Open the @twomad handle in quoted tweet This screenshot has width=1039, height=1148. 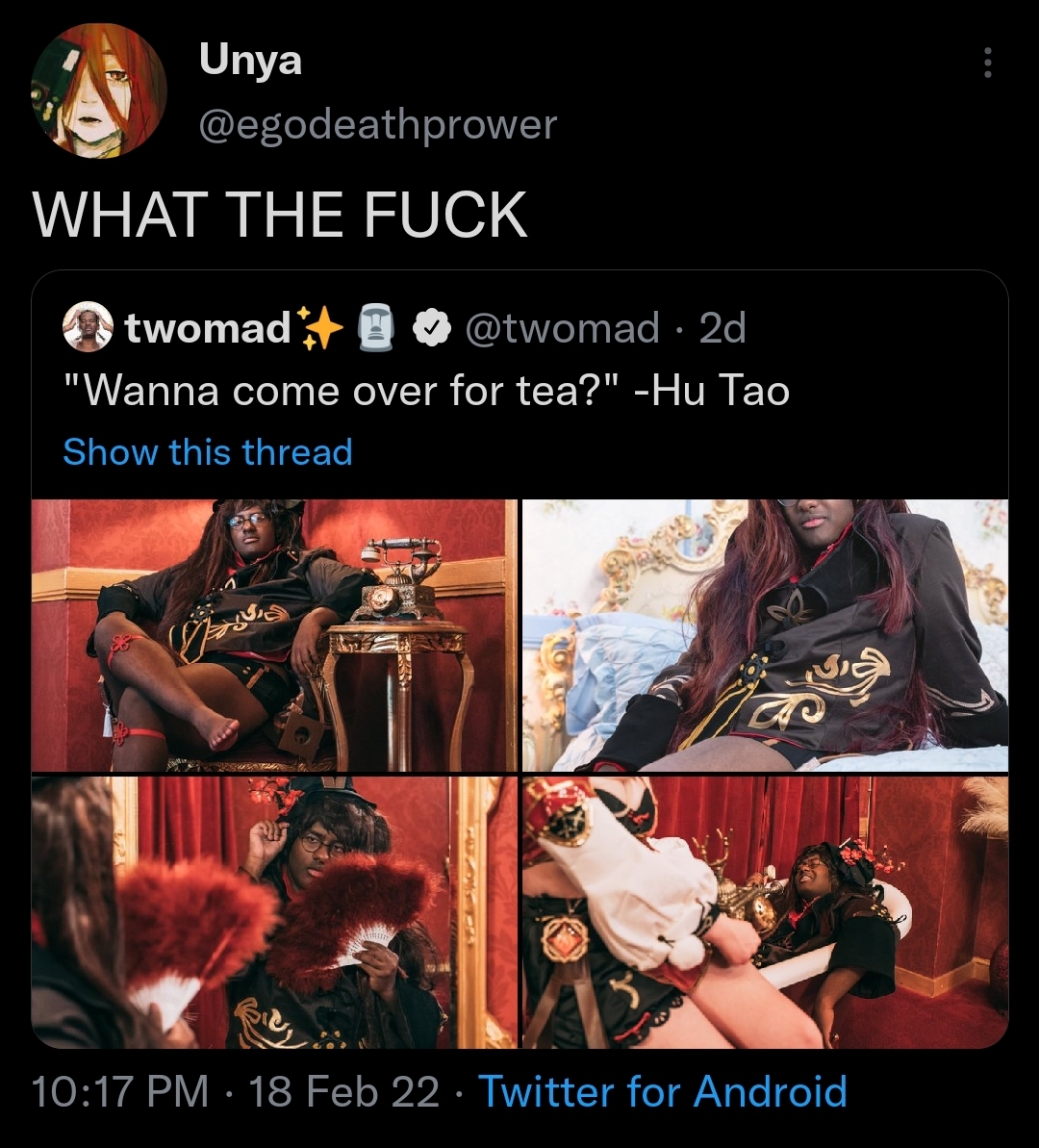click(x=563, y=327)
